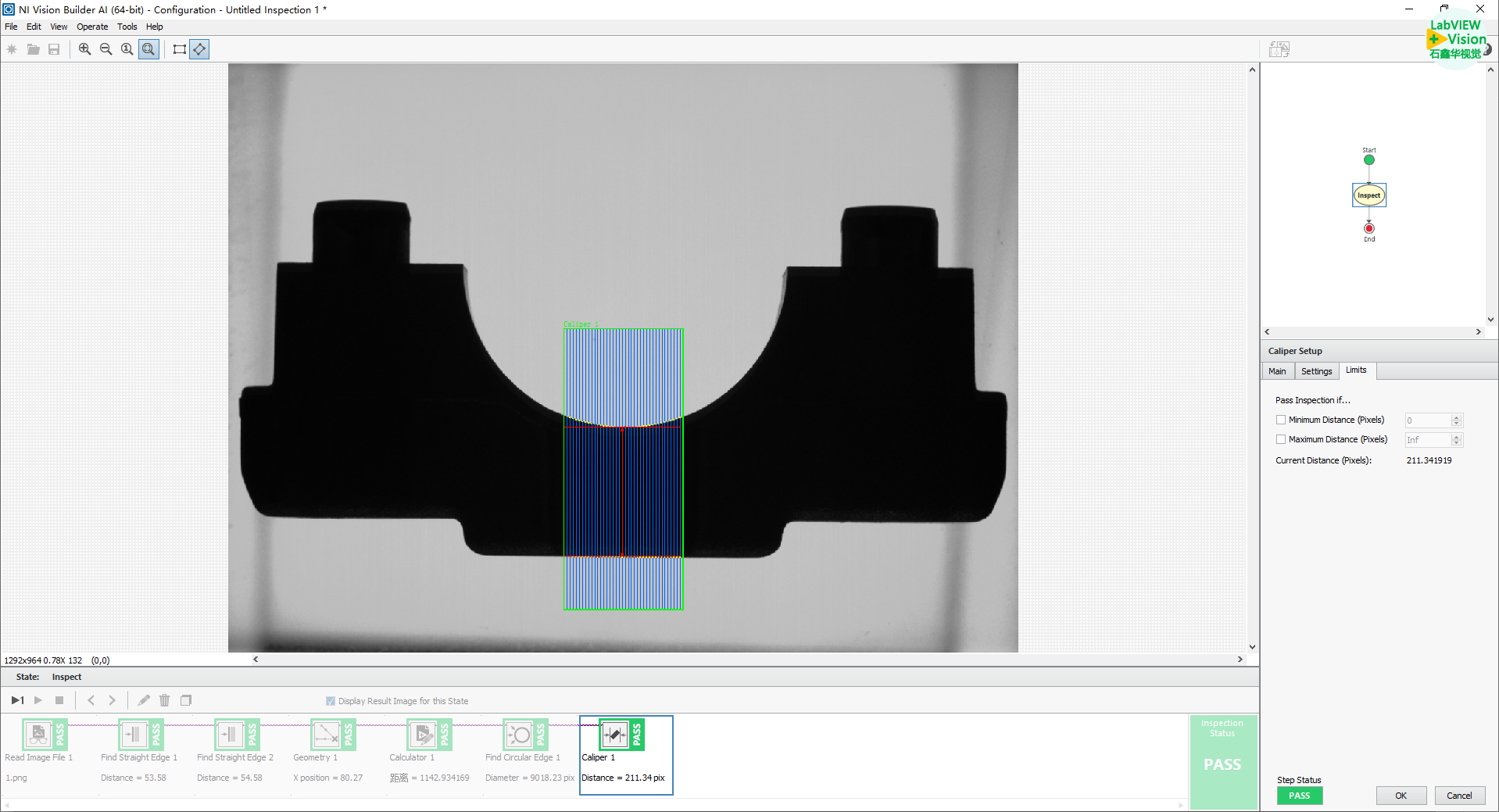Select the Find Circular Edge 1 step

(x=520, y=735)
